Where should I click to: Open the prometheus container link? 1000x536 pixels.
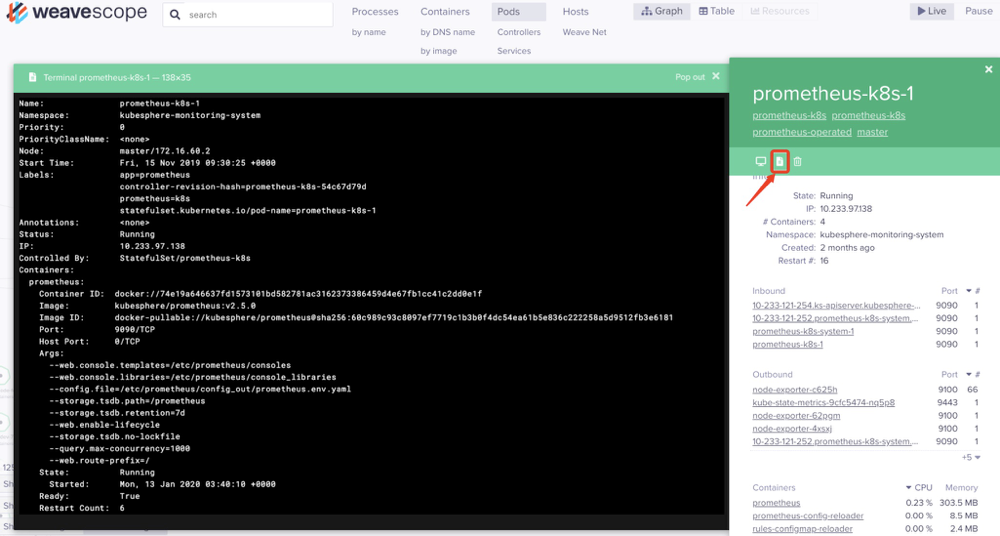[776, 503]
